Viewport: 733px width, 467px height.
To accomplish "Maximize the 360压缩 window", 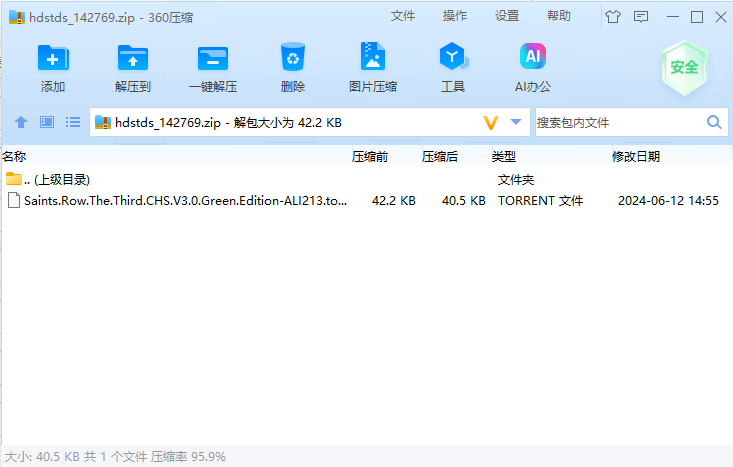I will [697, 17].
